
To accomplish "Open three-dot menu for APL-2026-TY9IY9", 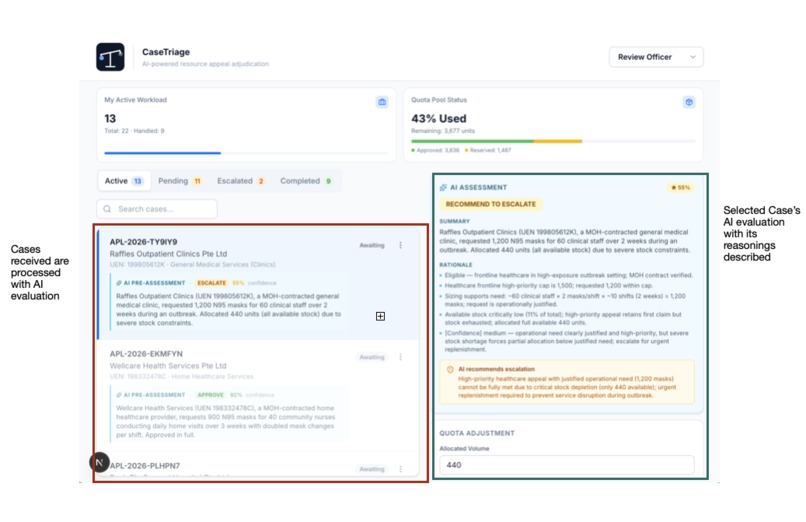I will pos(400,245).
